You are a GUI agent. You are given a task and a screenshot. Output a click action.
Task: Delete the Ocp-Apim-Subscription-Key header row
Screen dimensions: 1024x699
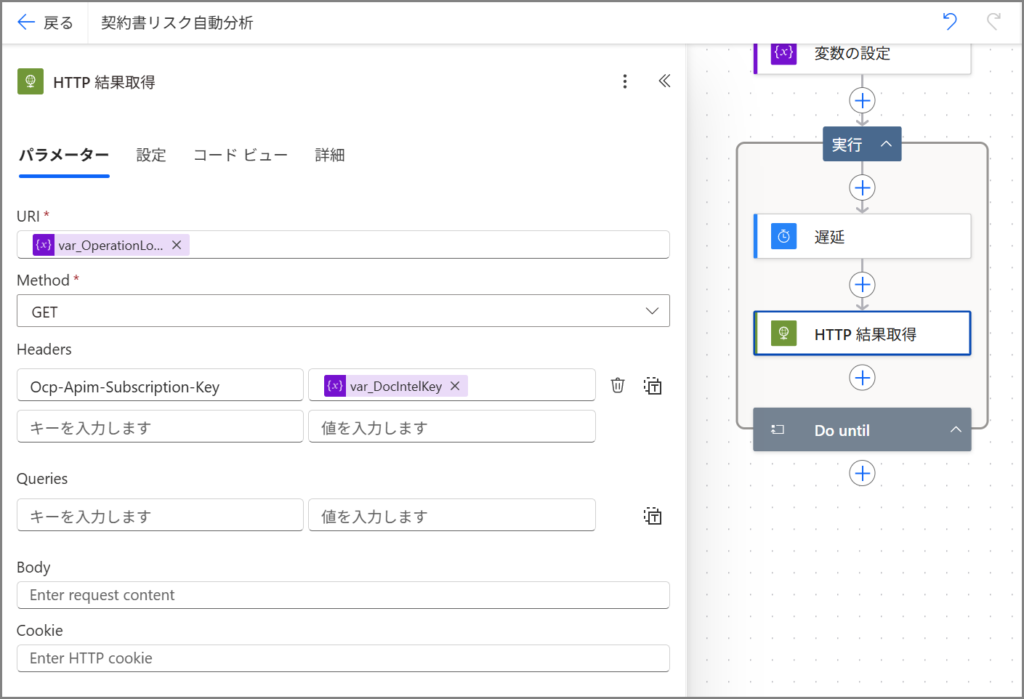618,385
